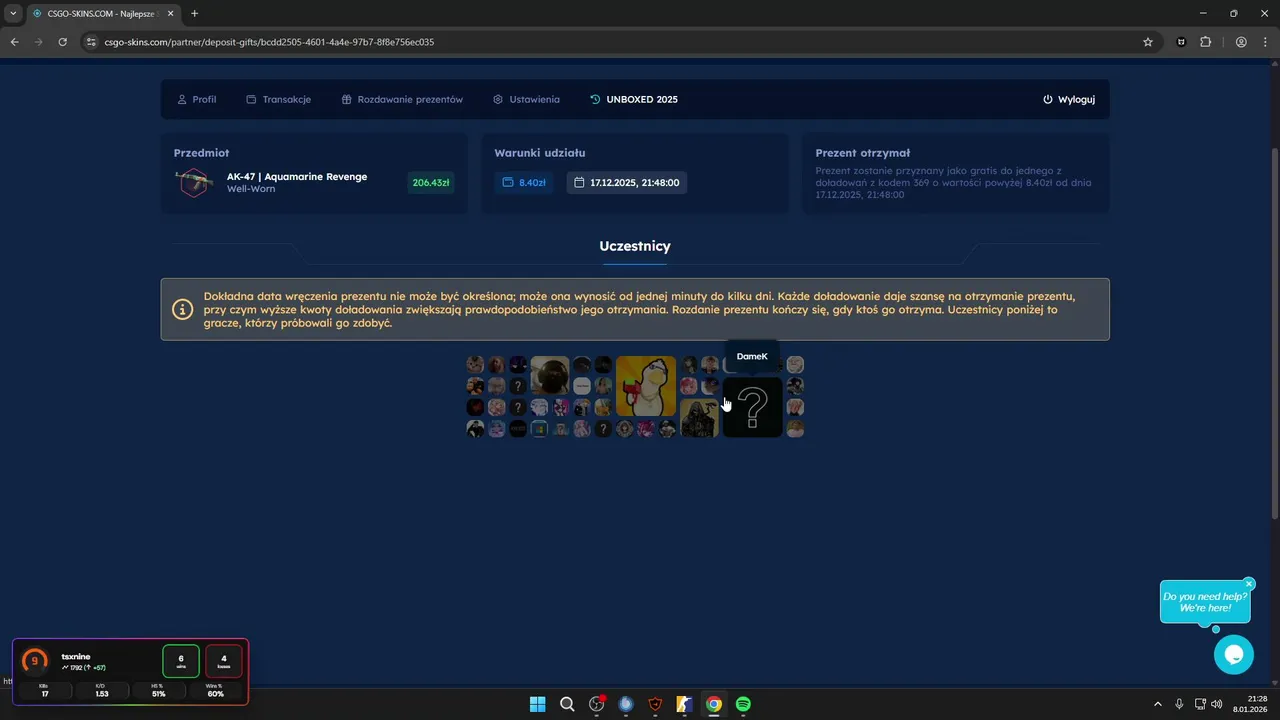Show hidden system tray icons
1280x720 pixels.
[1158, 704]
